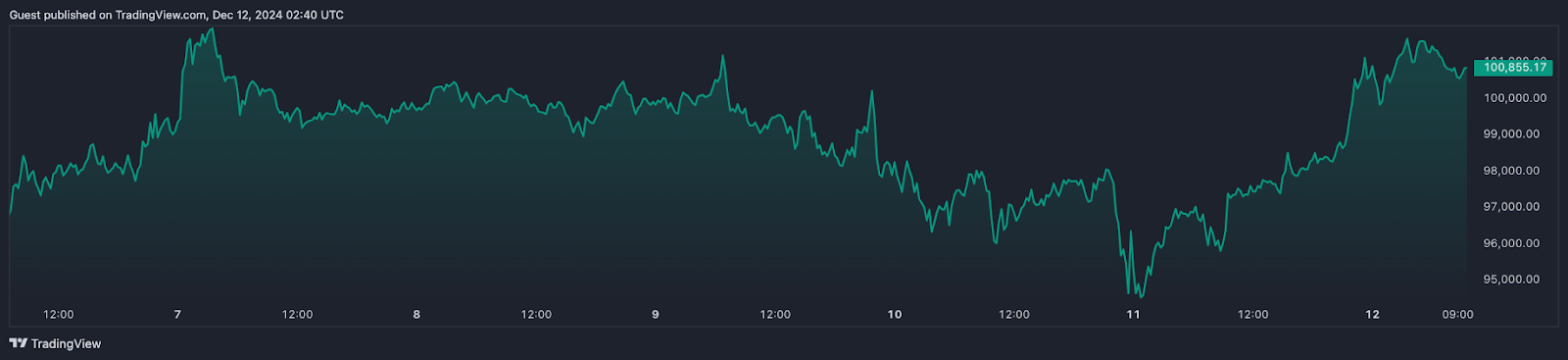Click the 99,000.00 price axis label
1568x360 pixels.
click(x=1511, y=134)
